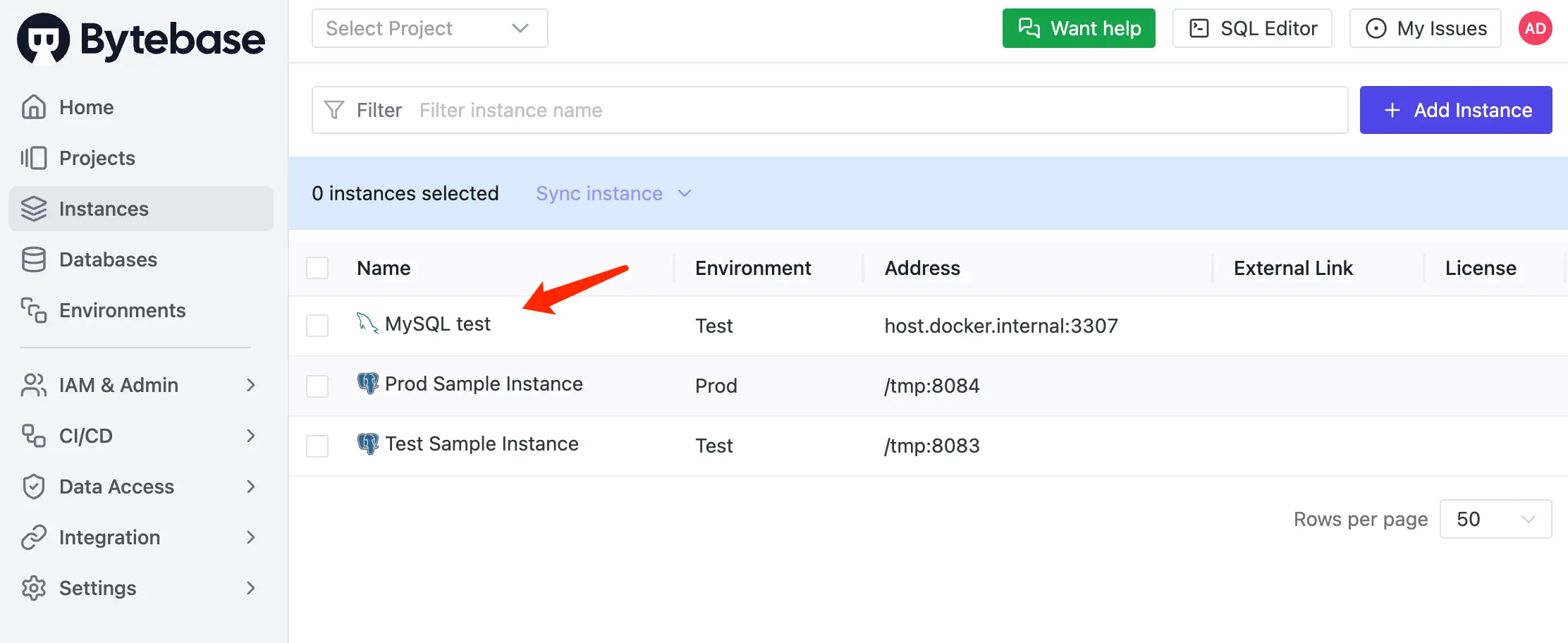Open the Settings menu item
Viewport: 1568px width, 643px height.
(141, 588)
